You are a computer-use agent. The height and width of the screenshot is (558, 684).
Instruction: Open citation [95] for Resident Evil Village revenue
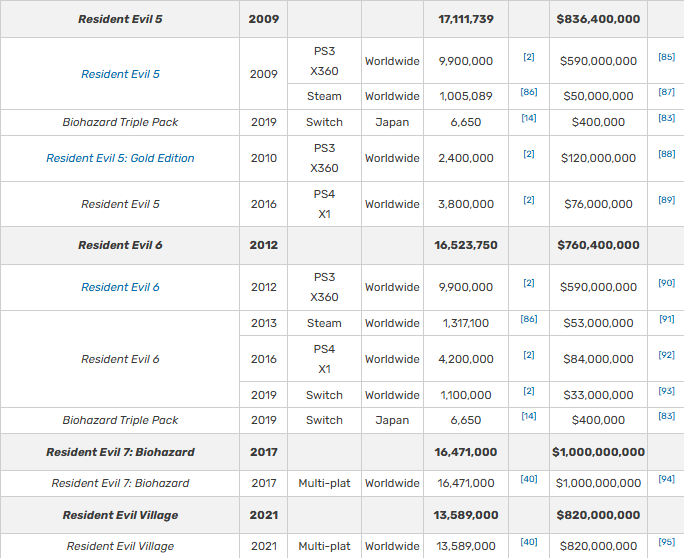[666, 542]
